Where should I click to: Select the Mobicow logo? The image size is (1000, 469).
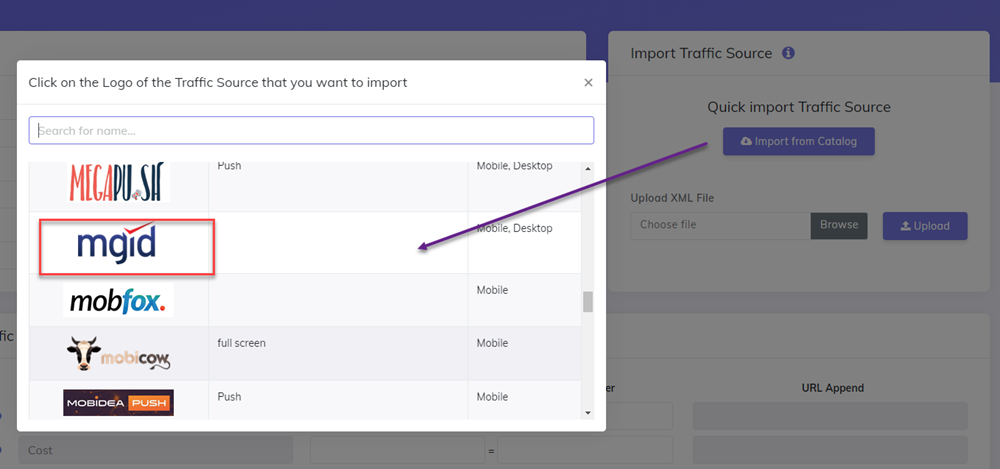click(x=118, y=354)
